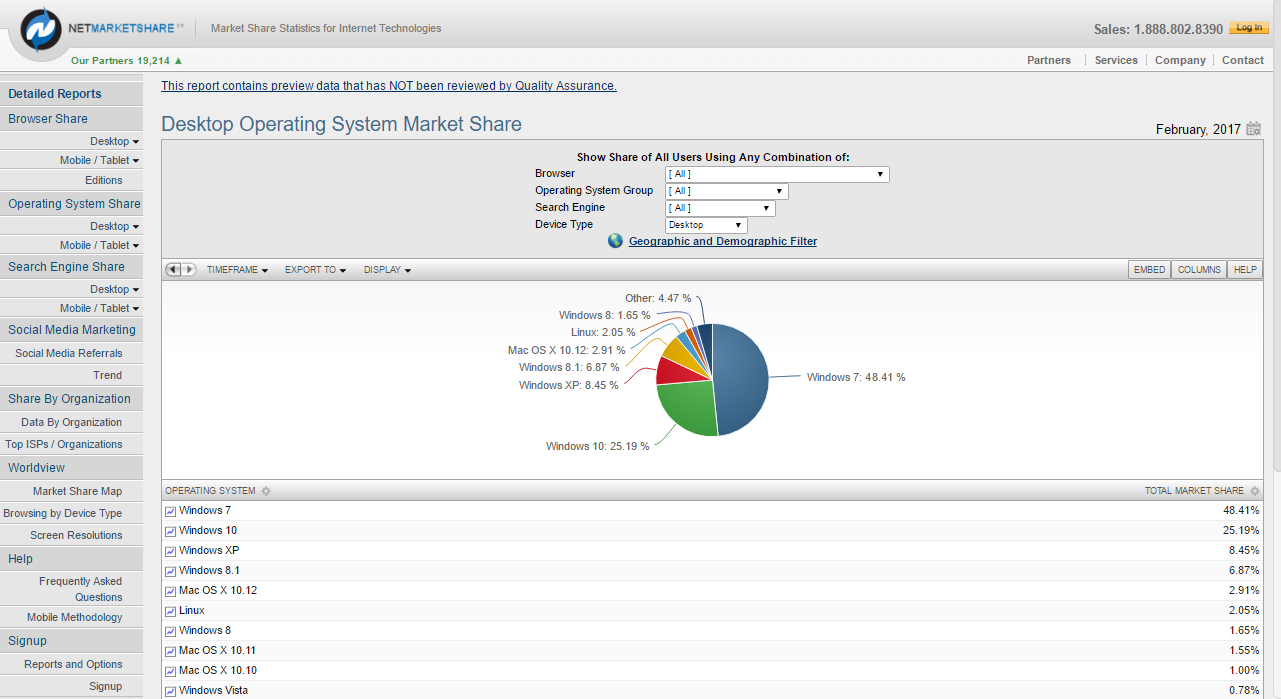
Task: Expand the TIMEFRAME menu
Action: pos(237,270)
